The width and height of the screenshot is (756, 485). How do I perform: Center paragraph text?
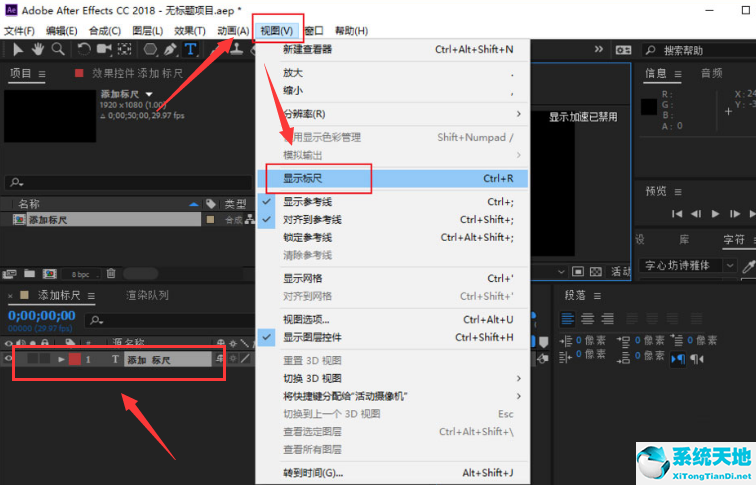[587, 318]
